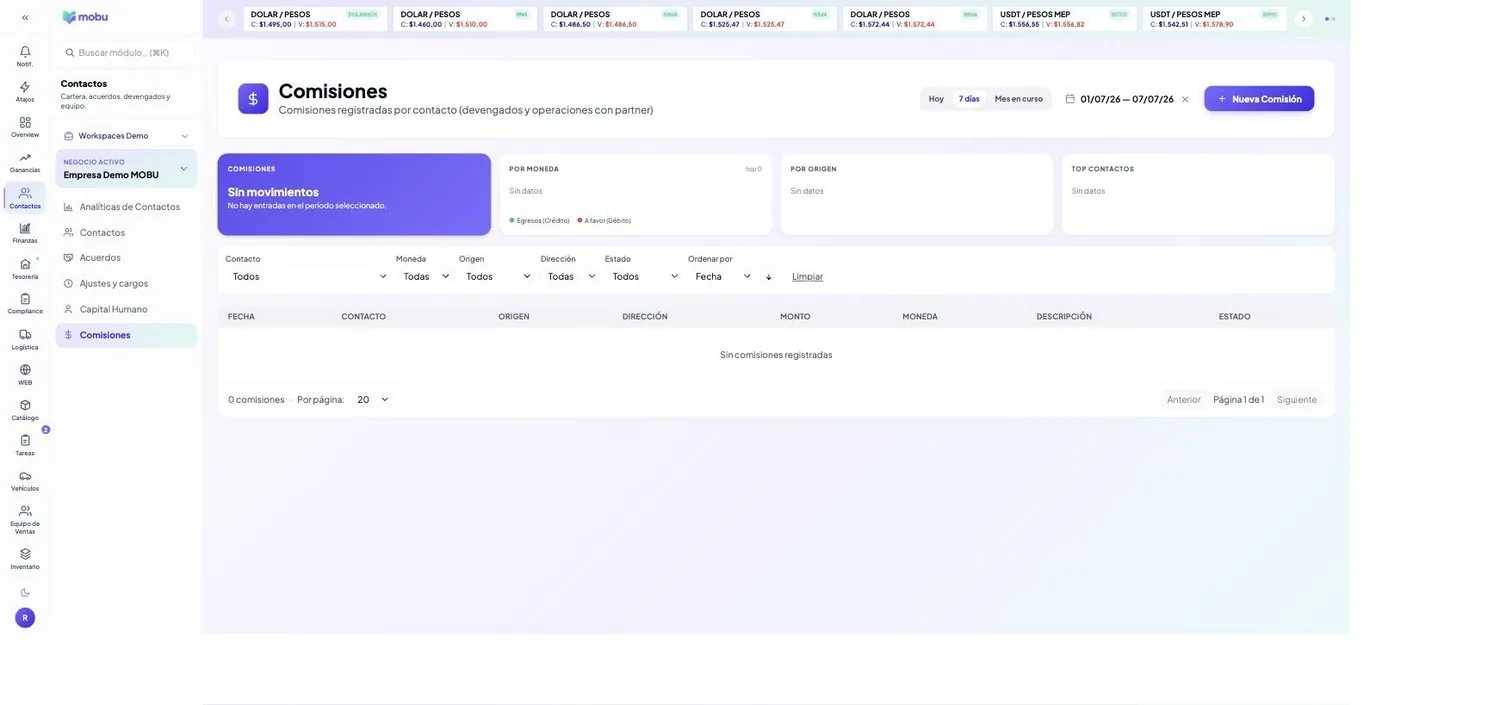Select 7 días period filter

click(969, 99)
